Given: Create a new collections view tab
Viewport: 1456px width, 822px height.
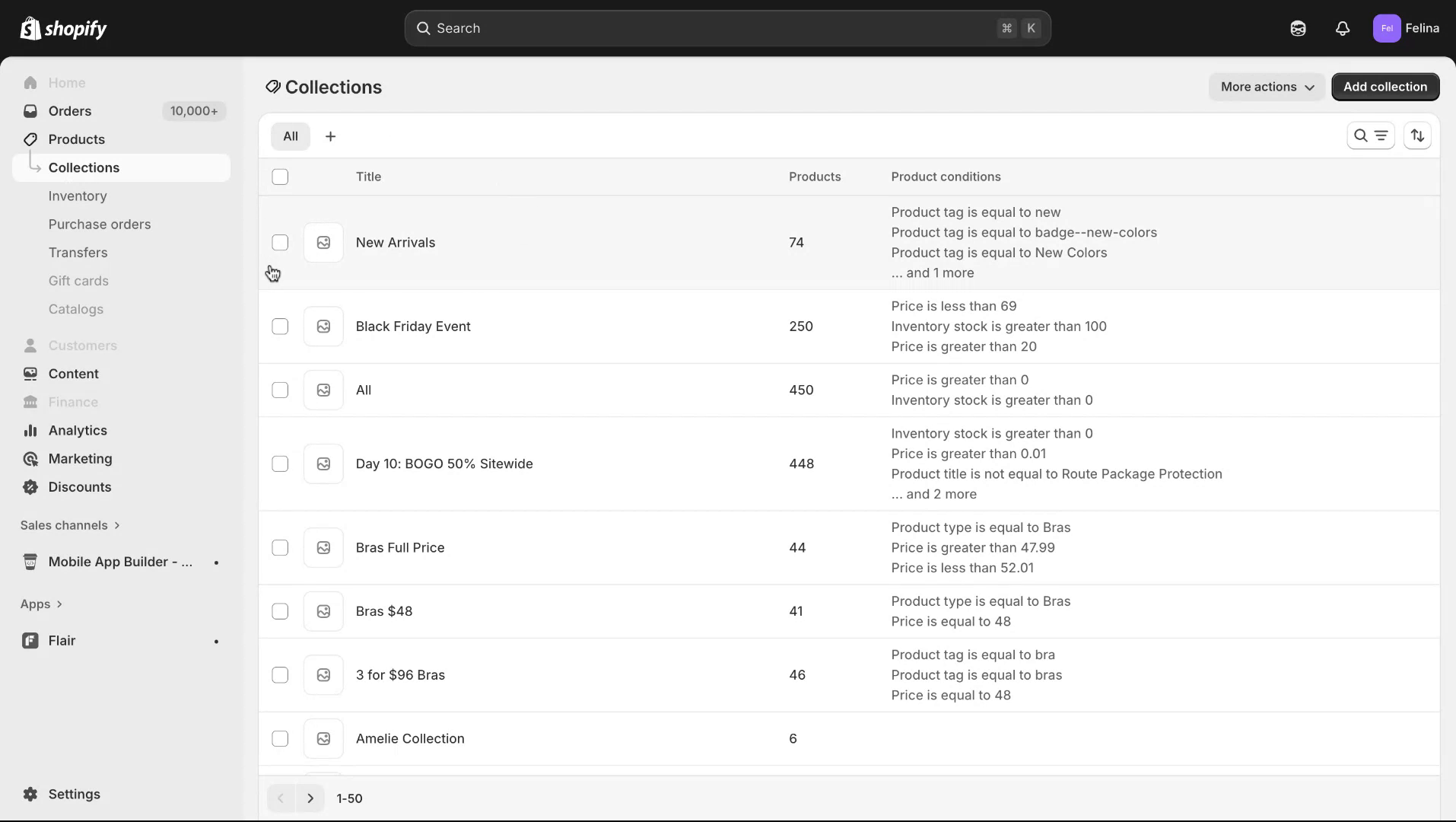Looking at the screenshot, I should pos(330,135).
